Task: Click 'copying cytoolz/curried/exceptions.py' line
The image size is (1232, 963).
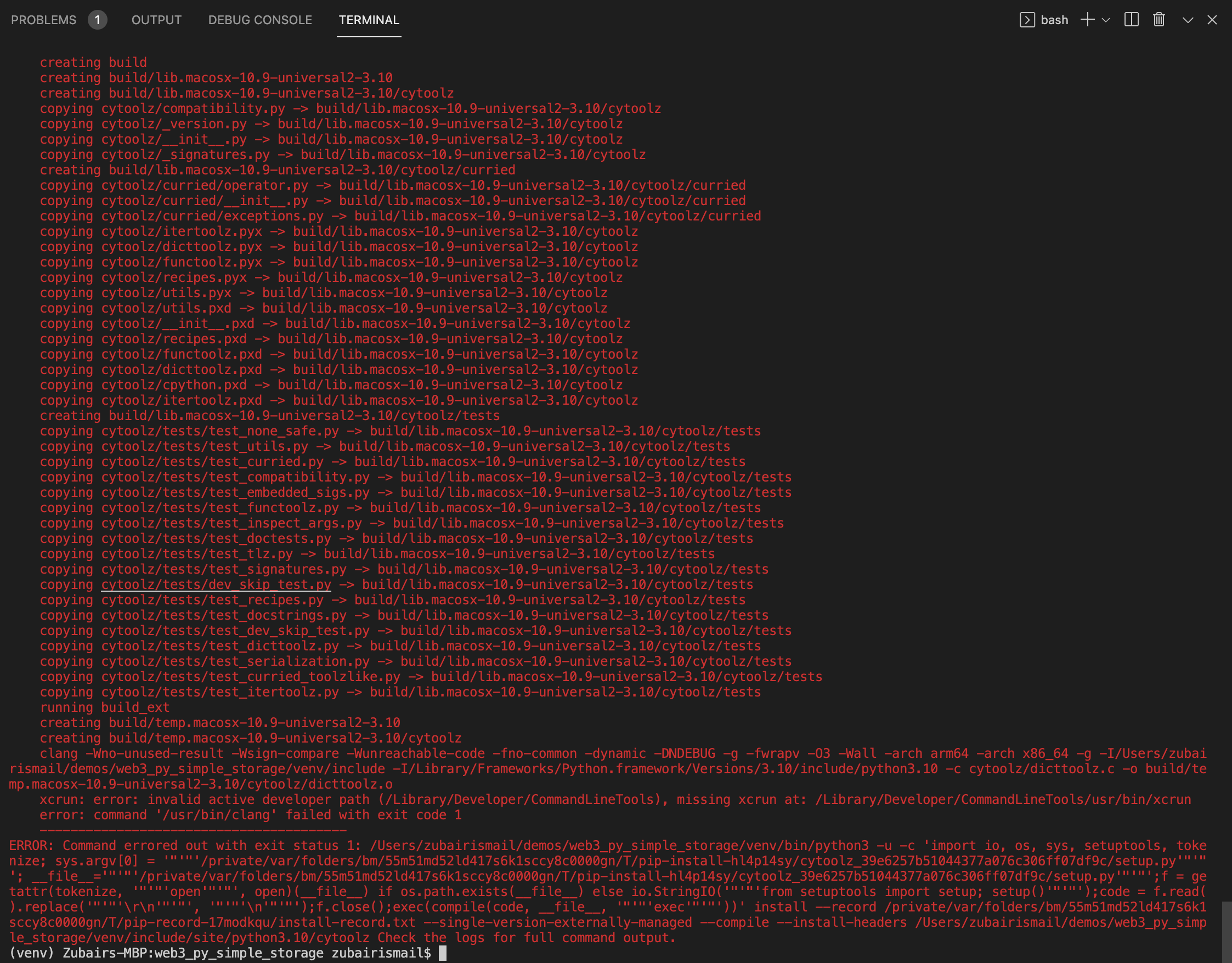Action: [x=400, y=216]
